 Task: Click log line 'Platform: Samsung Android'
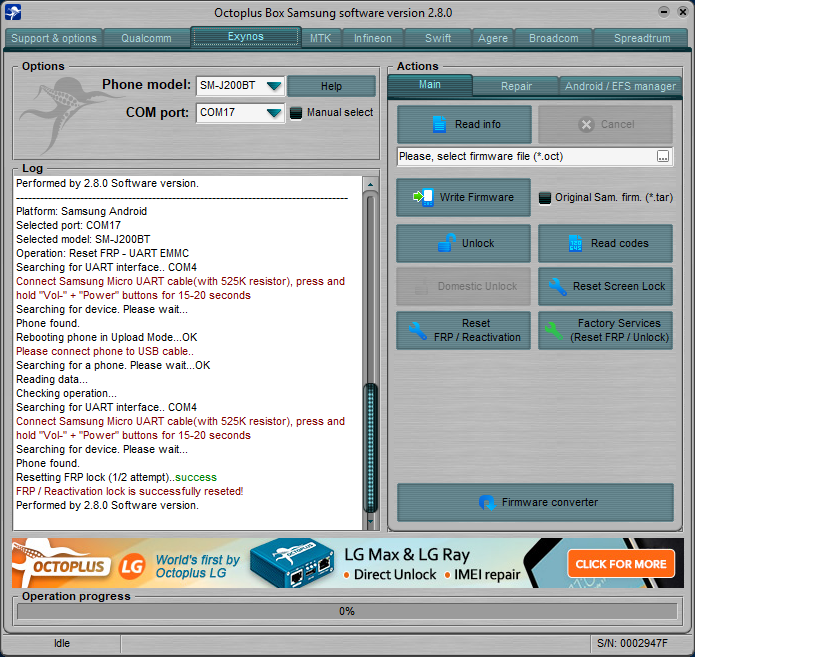[81, 212]
